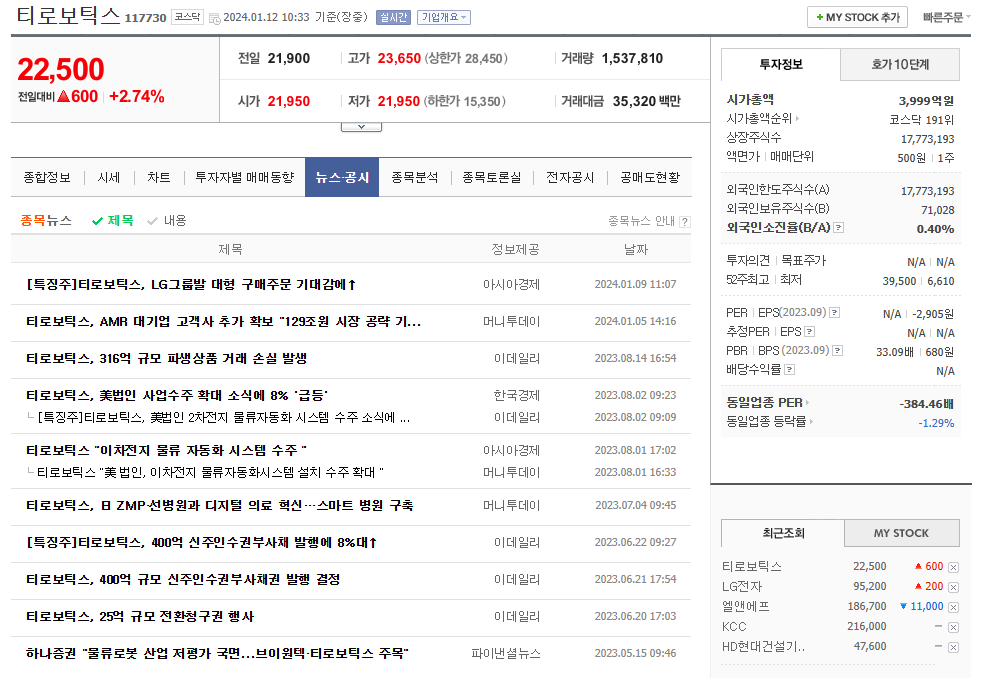The width and height of the screenshot is (981, 678).
Task: Click help icon beside 외국인소진율(B/A)
Action: (839, 228)
